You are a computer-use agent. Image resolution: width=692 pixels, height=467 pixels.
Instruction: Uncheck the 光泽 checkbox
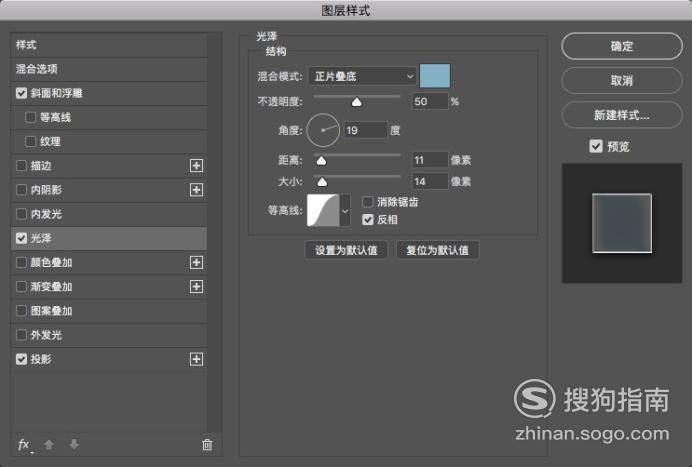tap(21, 238)
